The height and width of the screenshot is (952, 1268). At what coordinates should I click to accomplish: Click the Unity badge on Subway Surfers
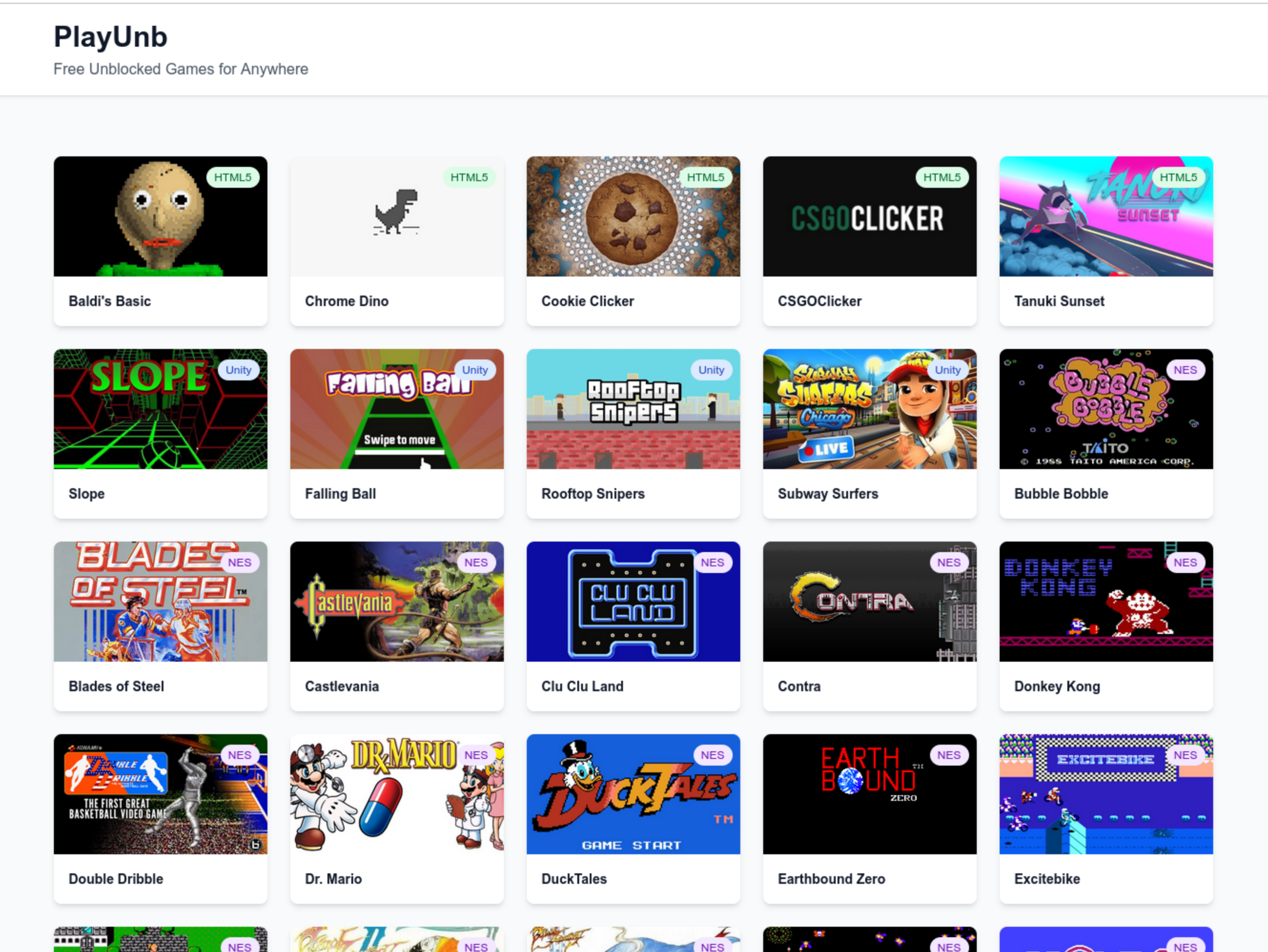[948, 370]
